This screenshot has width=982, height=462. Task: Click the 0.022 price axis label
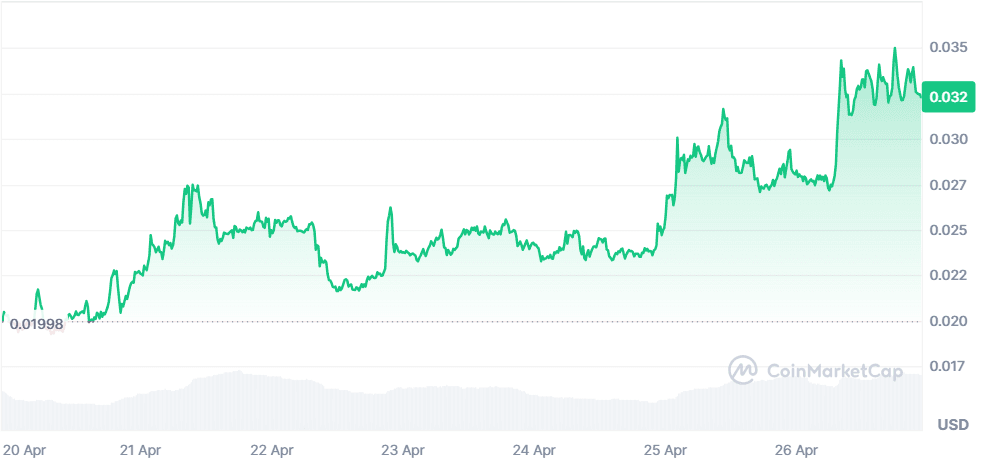coord(947,275)
